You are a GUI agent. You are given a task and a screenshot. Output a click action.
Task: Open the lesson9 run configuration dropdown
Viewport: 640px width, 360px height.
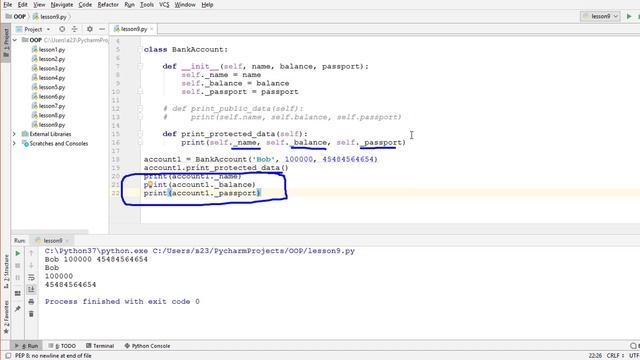[600, 16]
